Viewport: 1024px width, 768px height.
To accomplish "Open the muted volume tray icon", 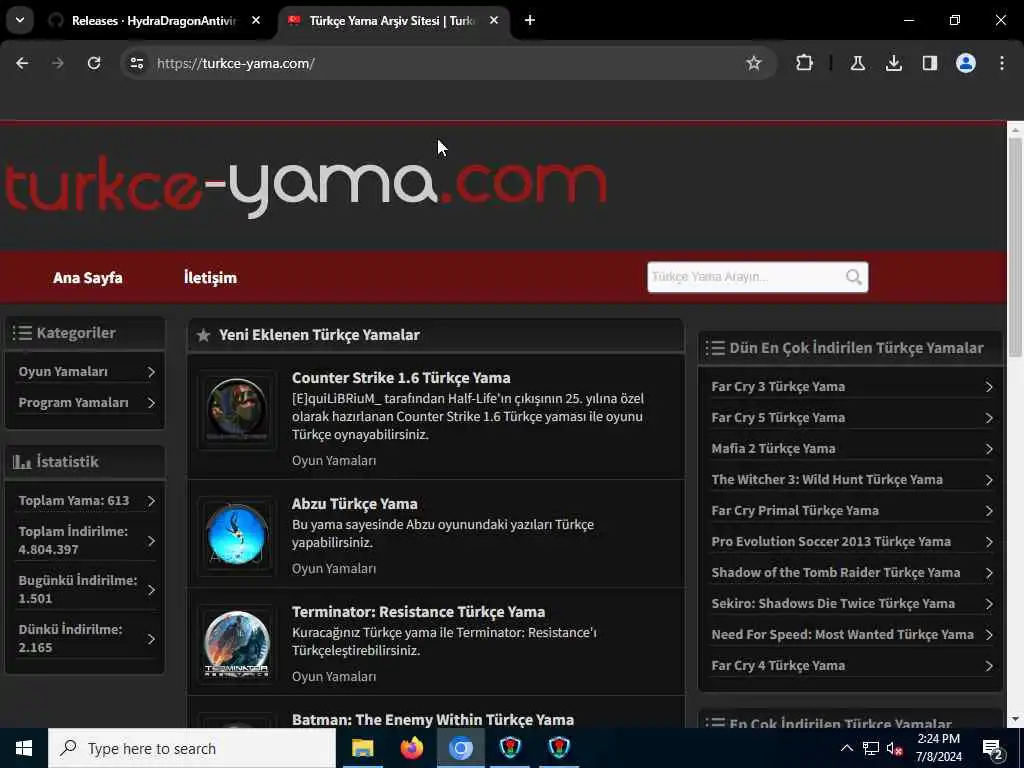I will pos(894,748).
